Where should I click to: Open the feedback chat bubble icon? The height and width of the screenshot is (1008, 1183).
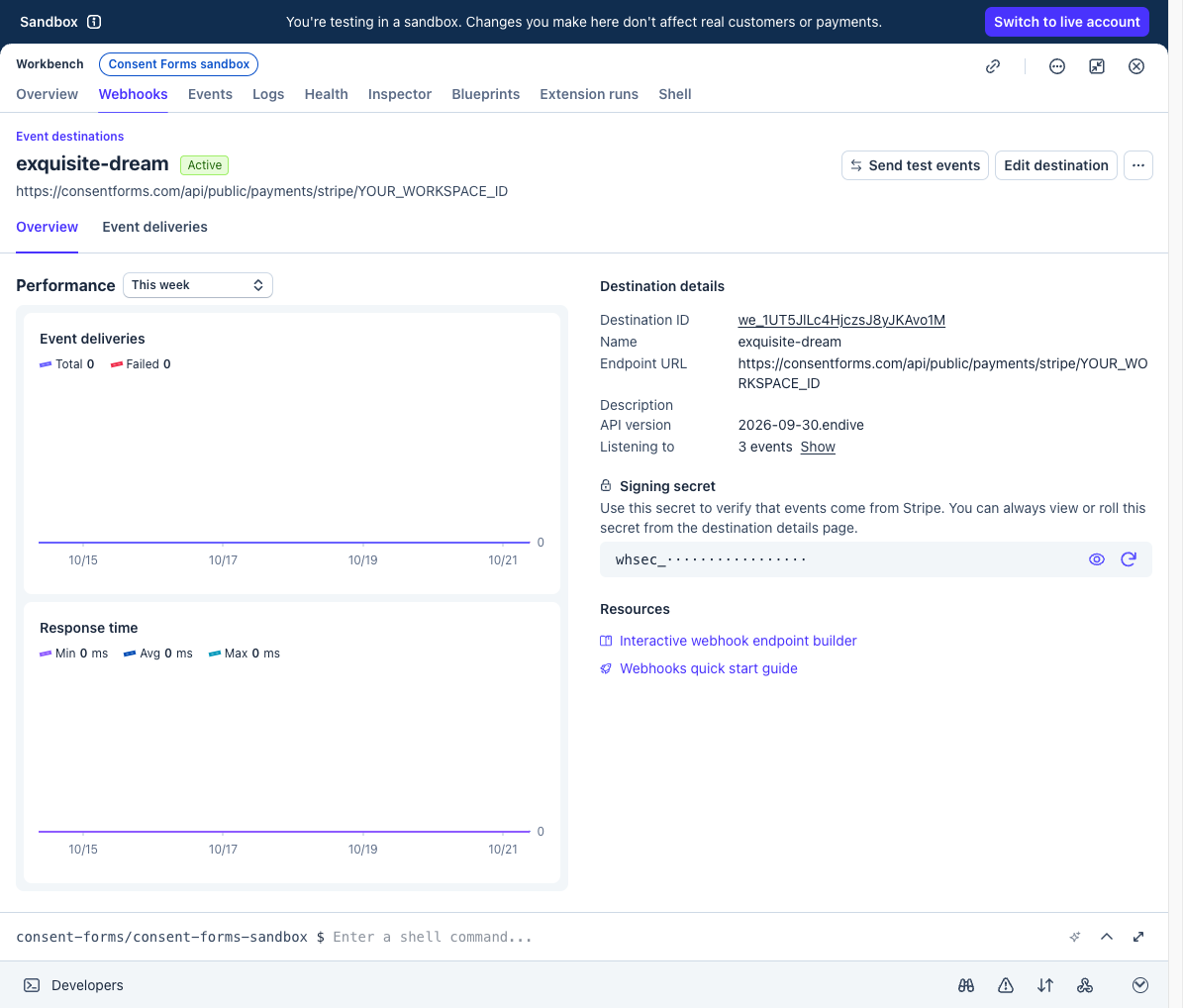tap(1057, 66)
